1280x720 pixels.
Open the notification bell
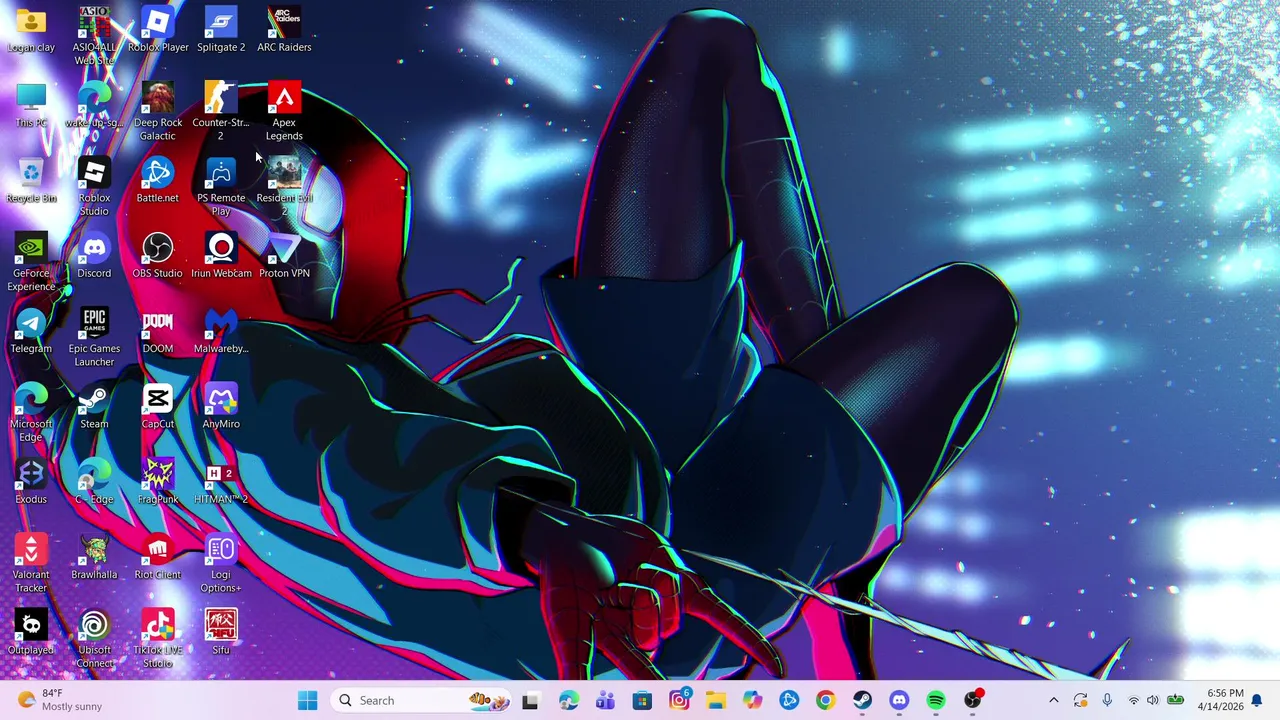click(x=1257, y=700)
